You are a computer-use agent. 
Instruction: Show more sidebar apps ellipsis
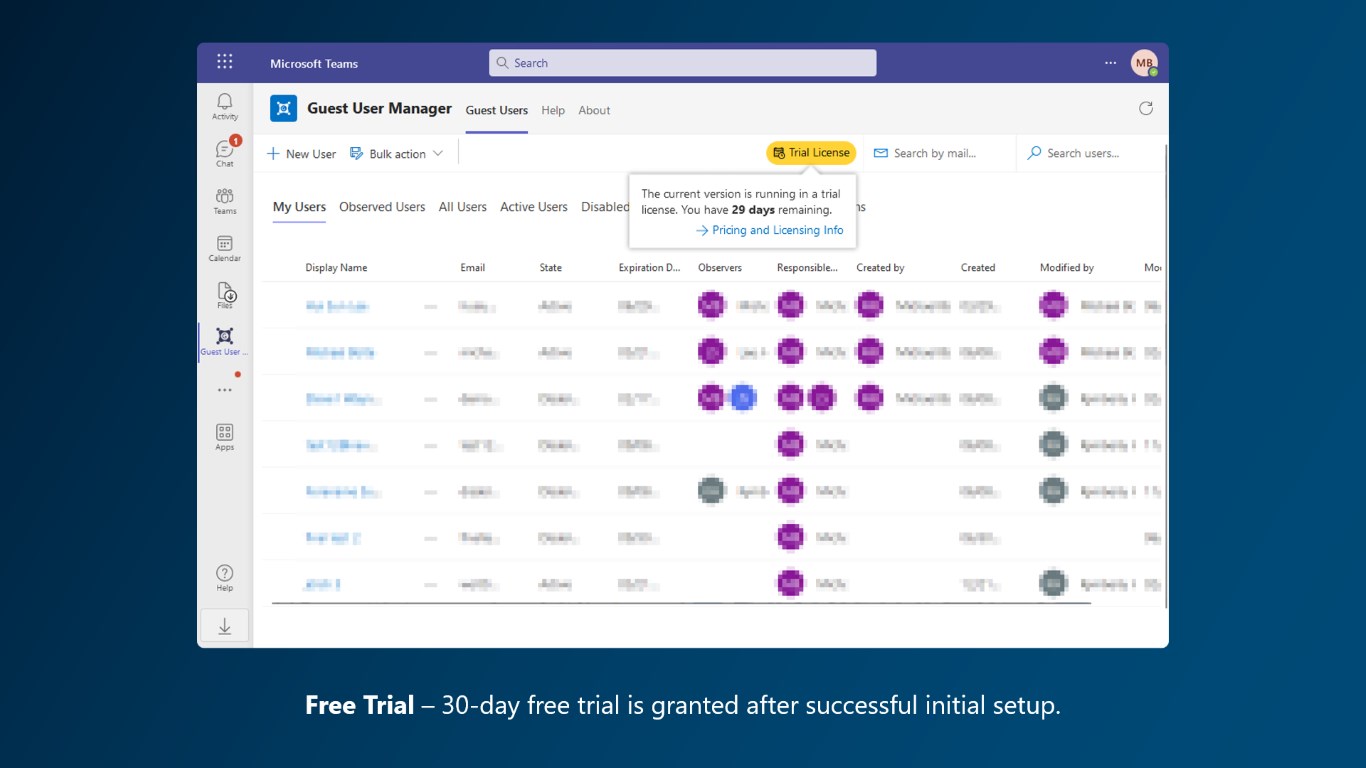click(225, 390)
